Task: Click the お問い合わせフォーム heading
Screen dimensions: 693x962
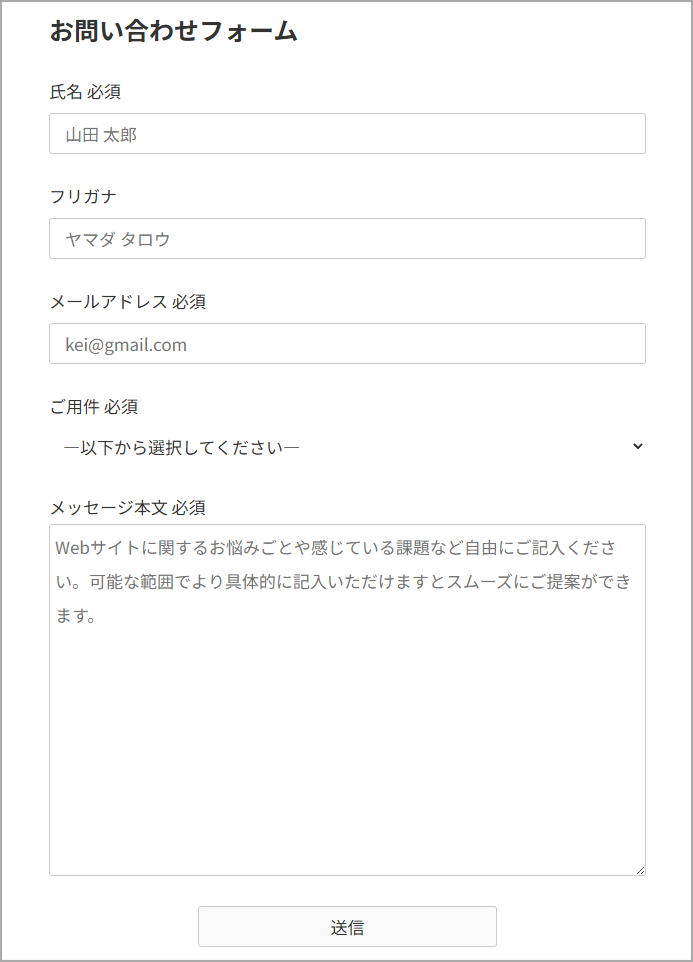Action: (x=174, y=31)
